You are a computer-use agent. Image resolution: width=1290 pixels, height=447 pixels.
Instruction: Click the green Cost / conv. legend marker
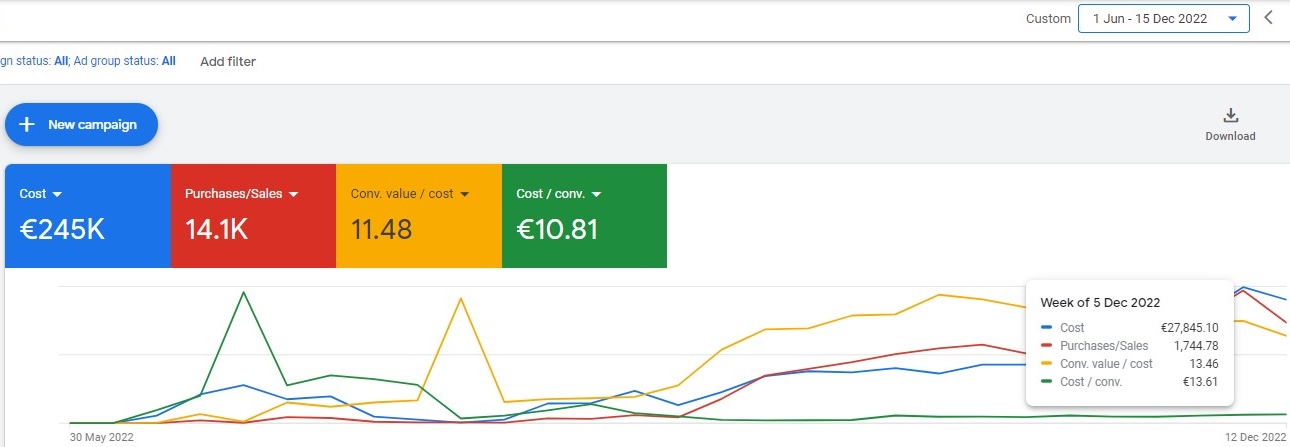pyautogui.click(x=1046, y=382)
